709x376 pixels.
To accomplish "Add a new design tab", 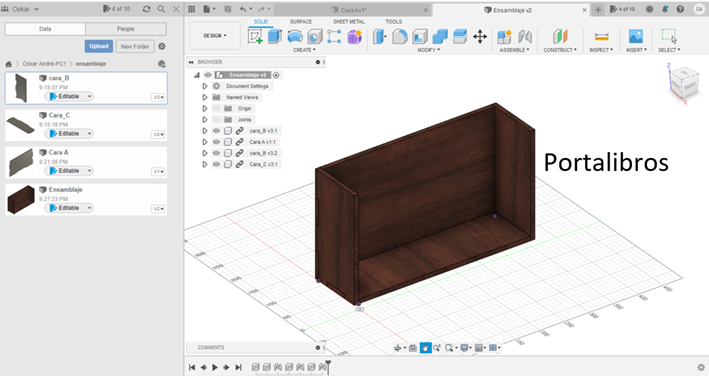I will 598,9.
